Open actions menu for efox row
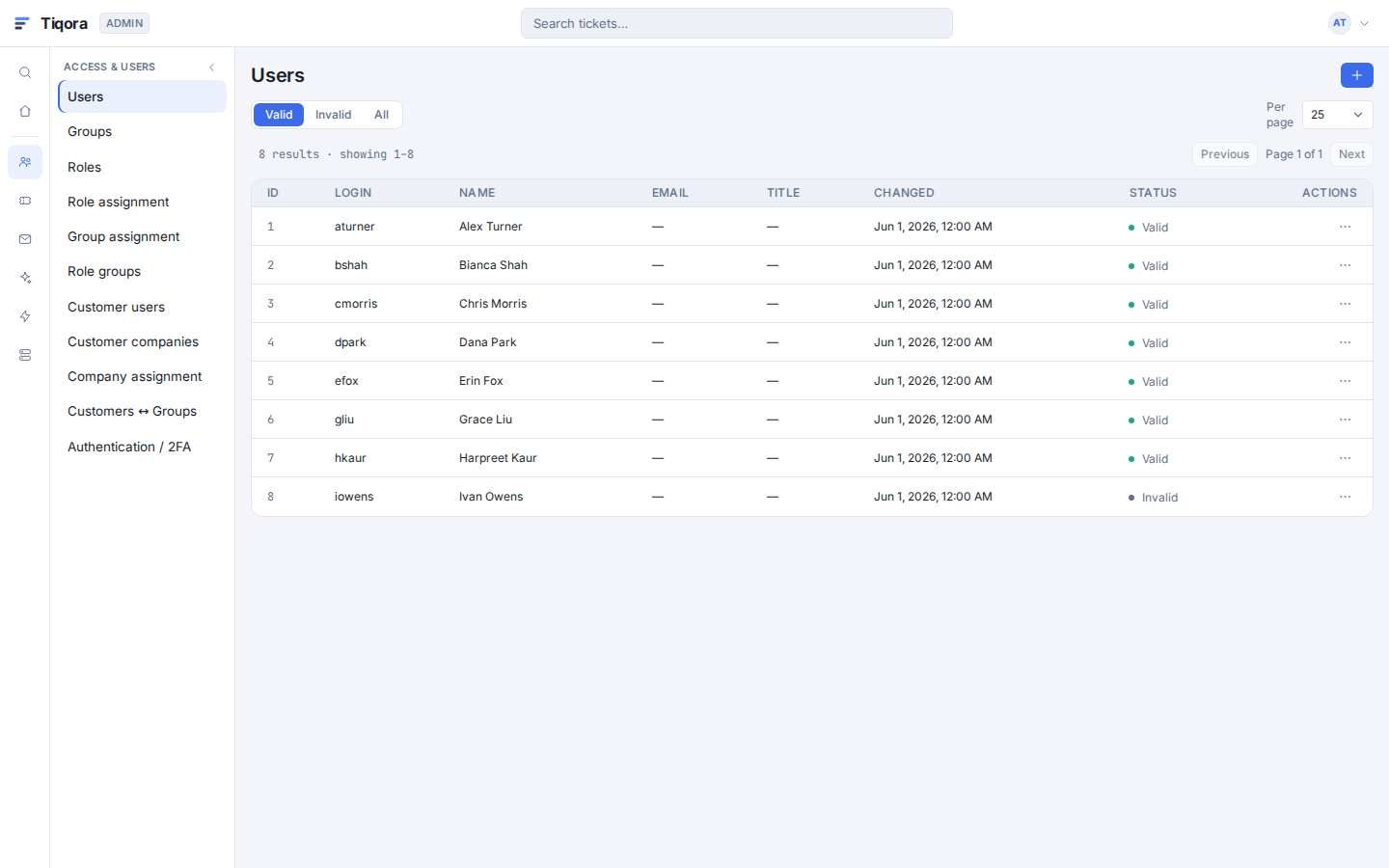Viewport: 1389px width, 868px height. (1345, 381)
